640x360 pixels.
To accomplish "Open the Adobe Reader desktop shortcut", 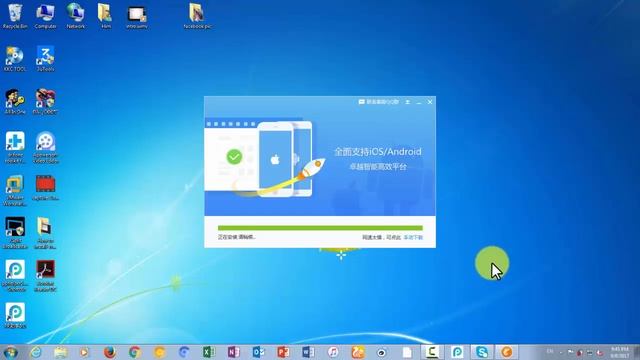I will 45,276.
